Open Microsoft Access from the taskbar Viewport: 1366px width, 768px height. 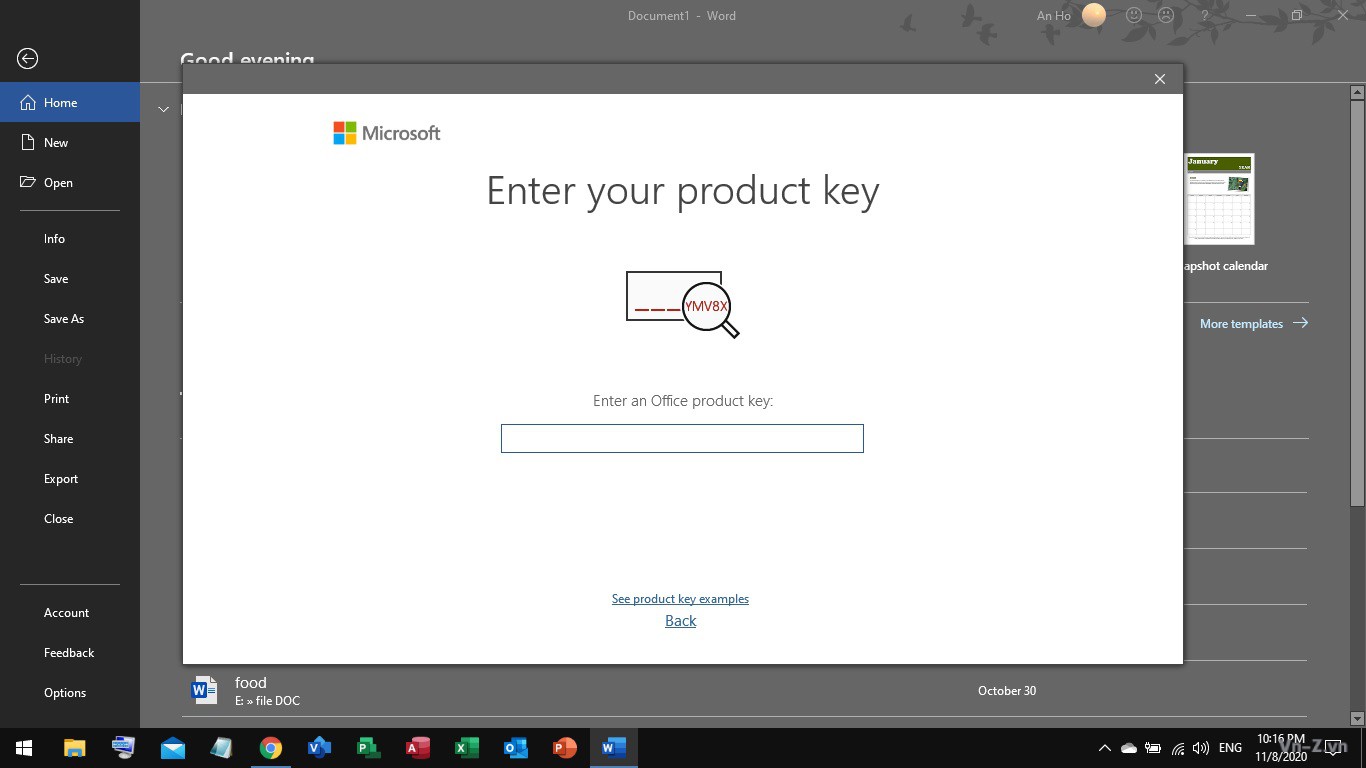coord(417,747)
